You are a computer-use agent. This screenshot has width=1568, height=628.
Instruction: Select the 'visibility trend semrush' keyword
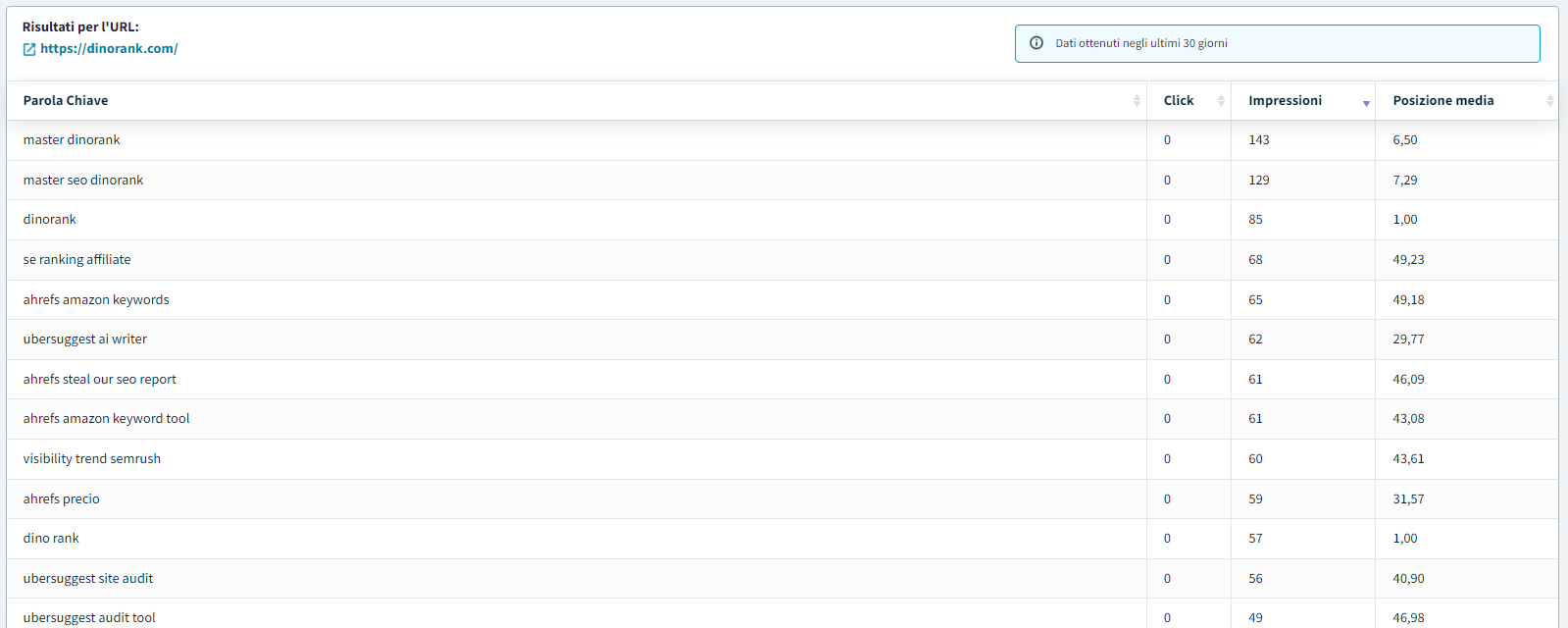tap(92, 459)
